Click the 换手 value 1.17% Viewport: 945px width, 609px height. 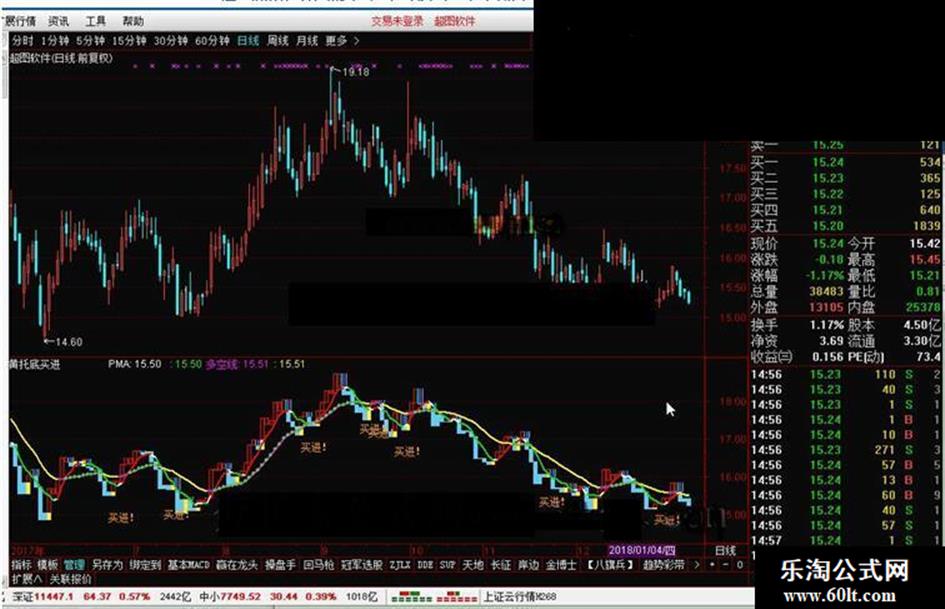827,325
